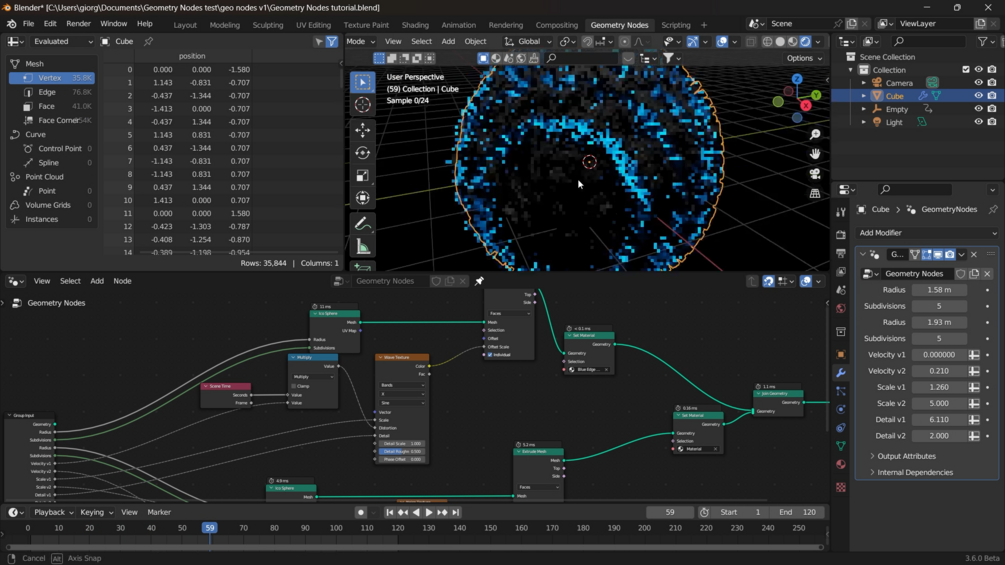The image size is (1005, 565).
Task: Adjust the Detail v1 value slider
Action: click(939, 420)
